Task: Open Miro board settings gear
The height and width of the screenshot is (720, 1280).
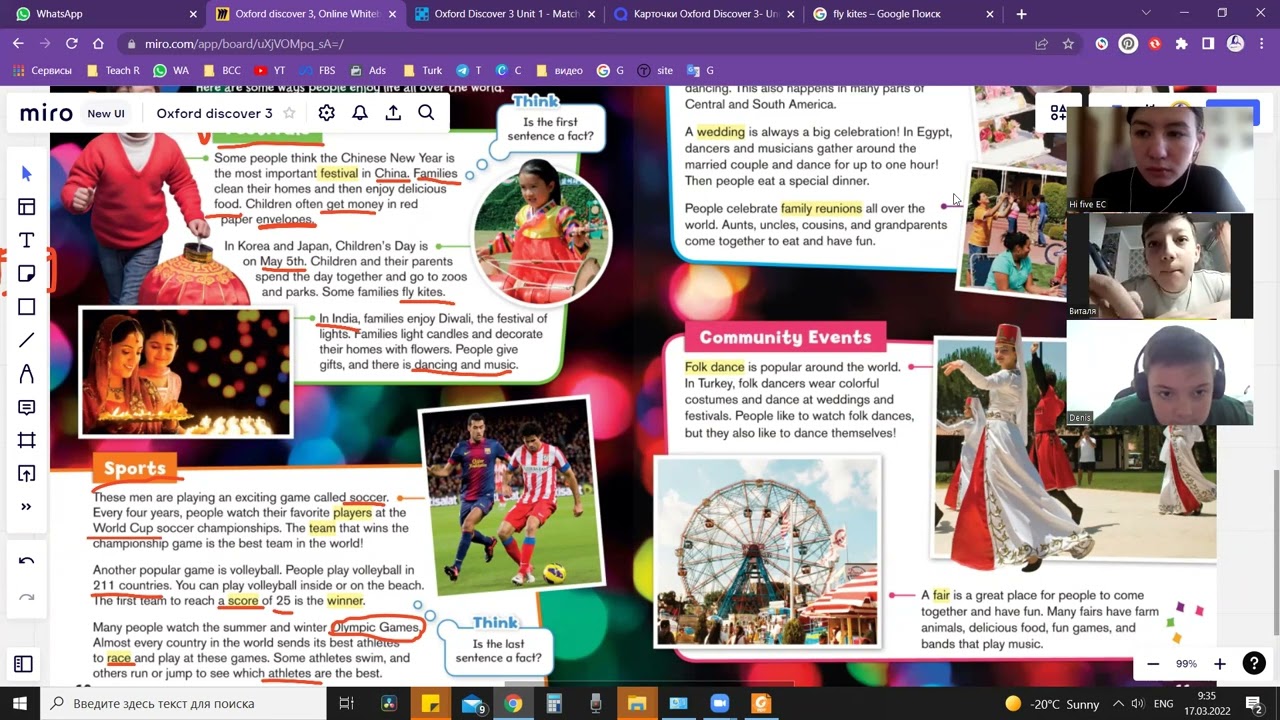Action: click(326, 113)
